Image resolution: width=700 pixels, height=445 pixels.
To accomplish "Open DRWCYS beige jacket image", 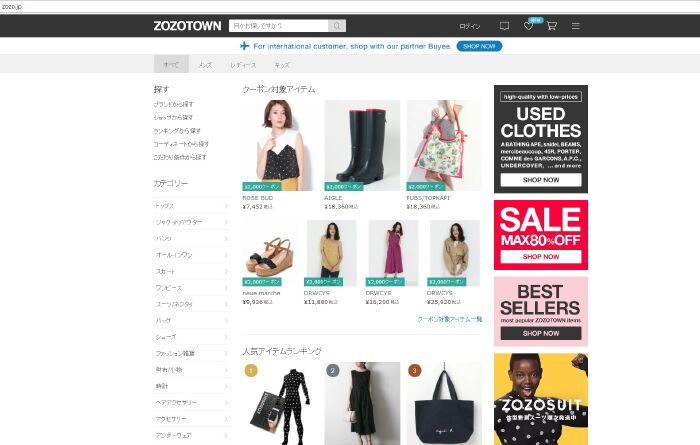I will coord(454,253).
